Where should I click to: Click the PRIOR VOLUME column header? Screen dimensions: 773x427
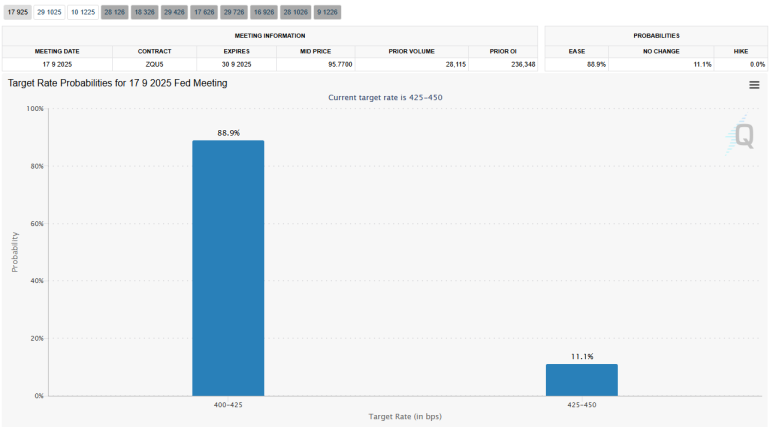coord(411,50)
